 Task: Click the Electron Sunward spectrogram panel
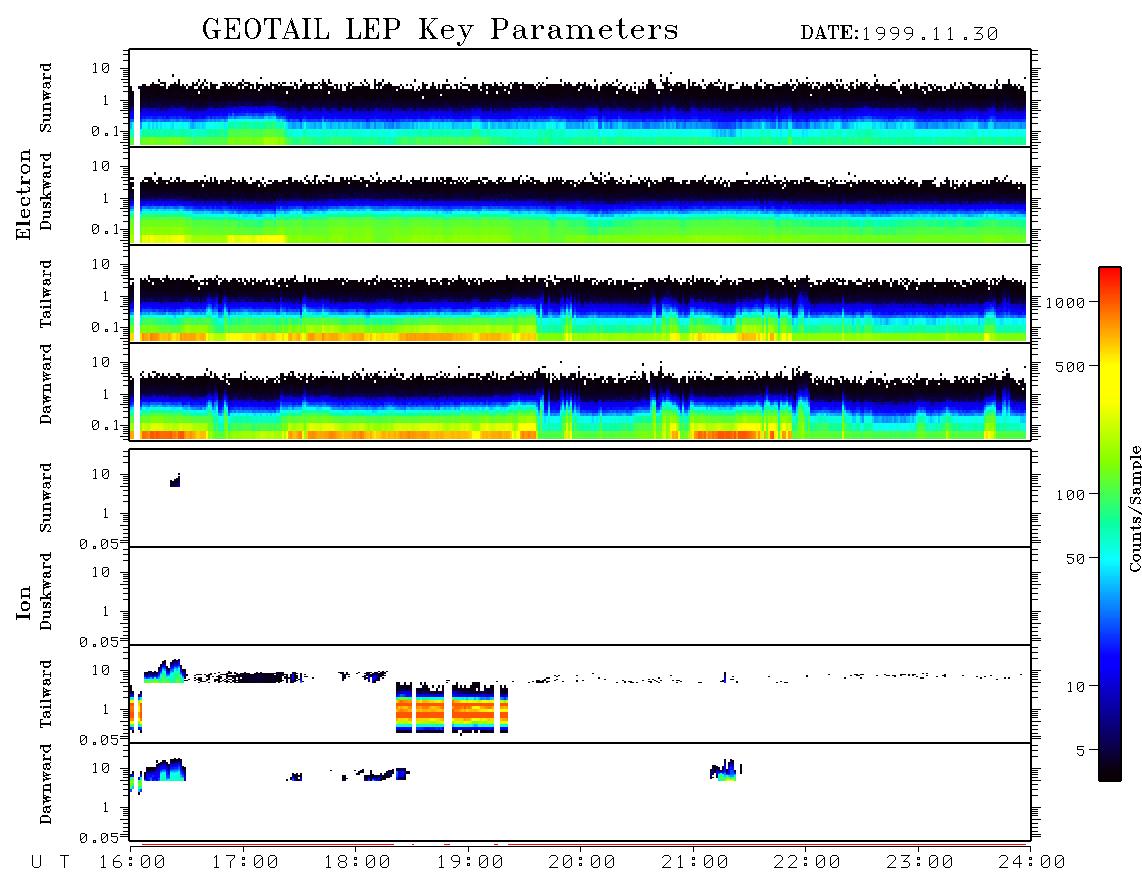click(x=580, y=98)
